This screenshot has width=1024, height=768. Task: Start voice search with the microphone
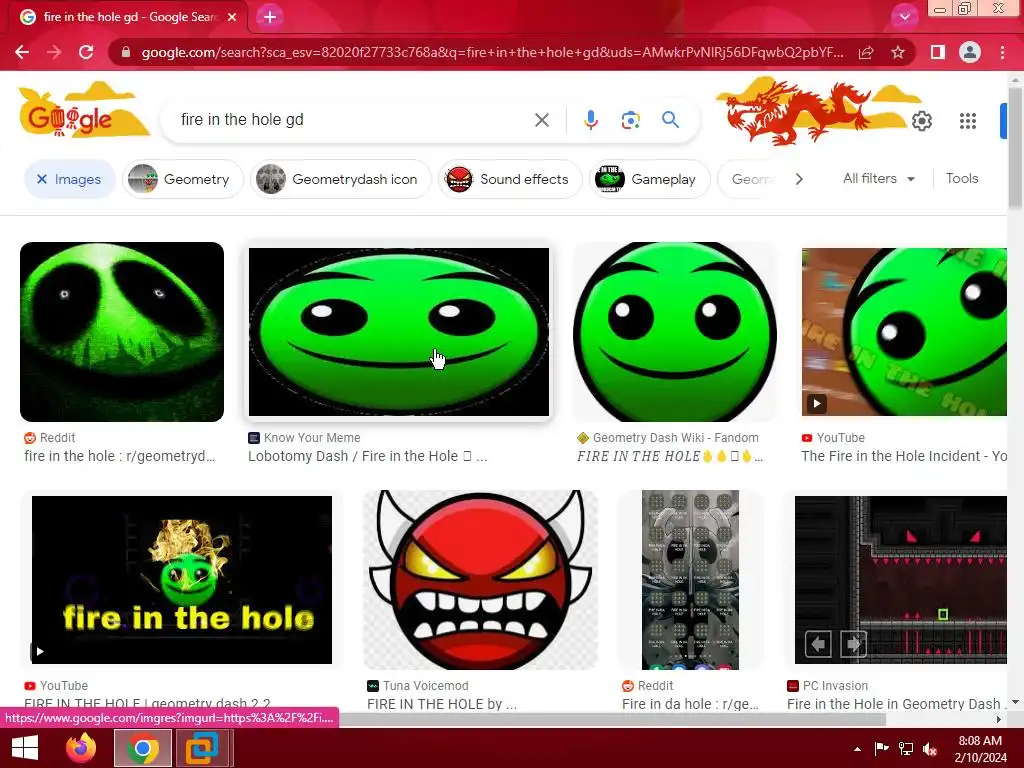coord(590,120)
